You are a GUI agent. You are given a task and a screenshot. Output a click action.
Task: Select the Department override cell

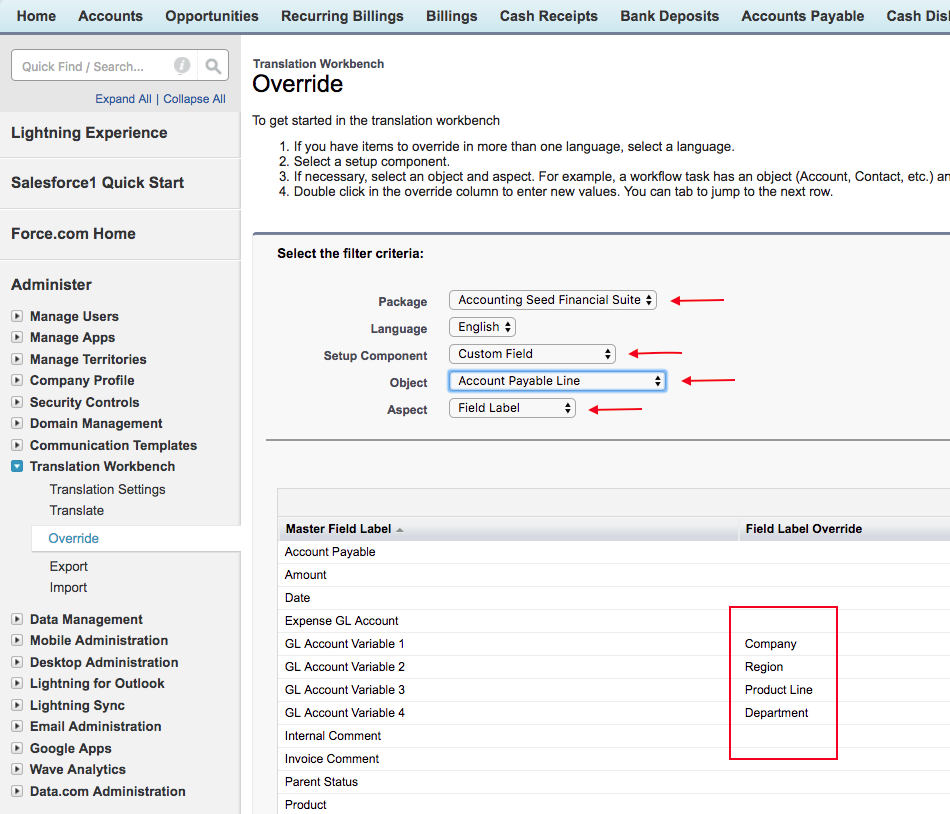click(777, 713)
